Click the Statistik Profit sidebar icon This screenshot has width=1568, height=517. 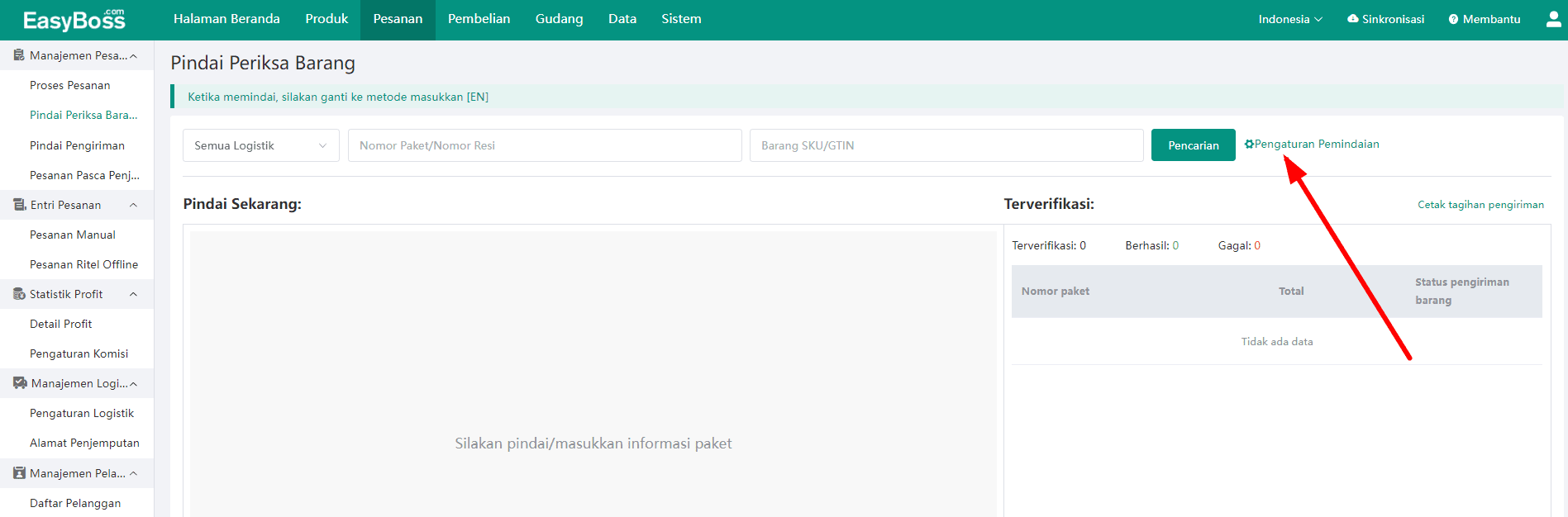click(x=19, y=294)
